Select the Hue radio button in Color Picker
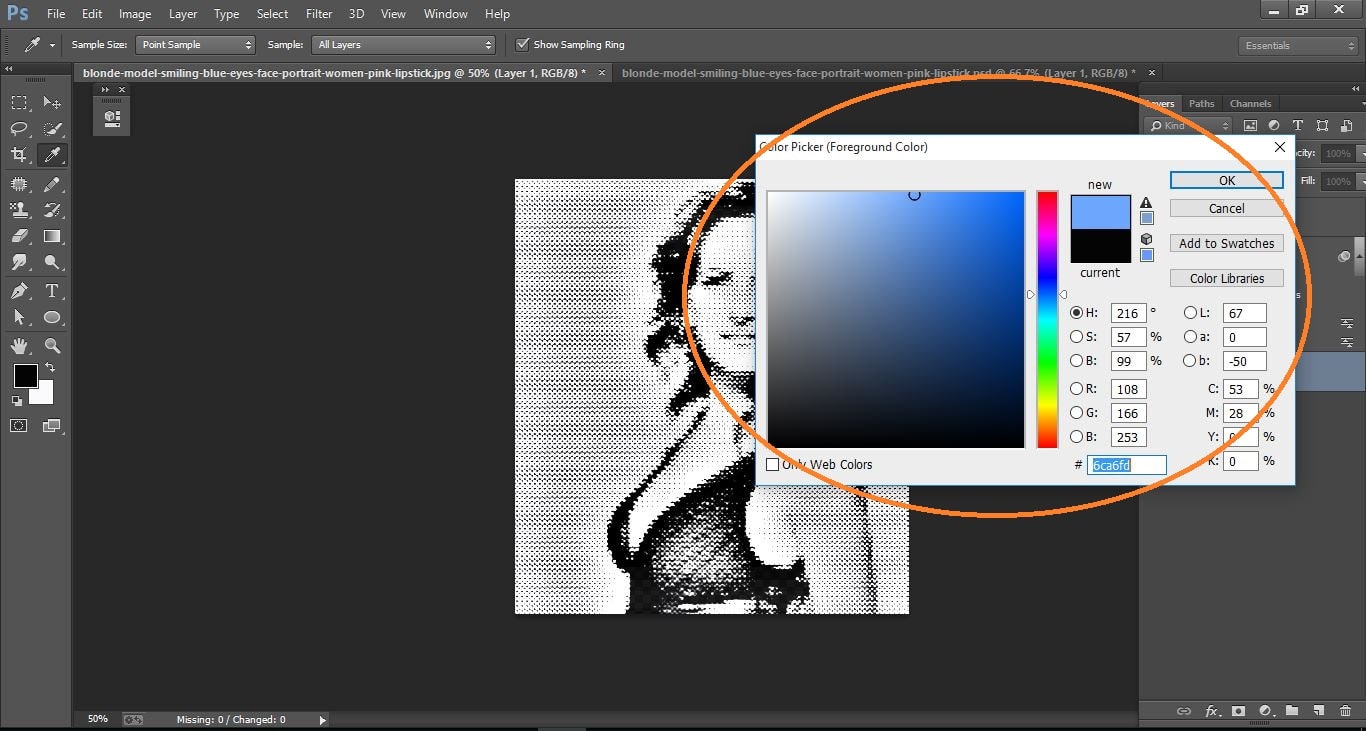1366x731 pixels. pos(1077,312)
